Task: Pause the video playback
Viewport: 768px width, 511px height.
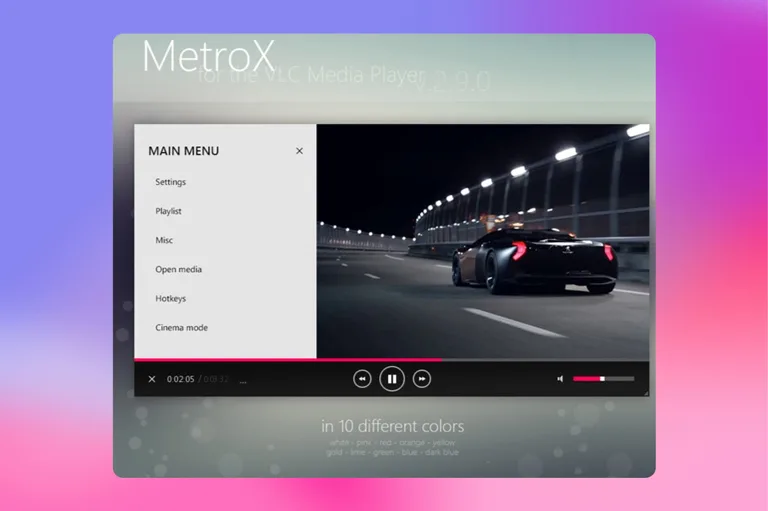Action: [x=392, y=379]
